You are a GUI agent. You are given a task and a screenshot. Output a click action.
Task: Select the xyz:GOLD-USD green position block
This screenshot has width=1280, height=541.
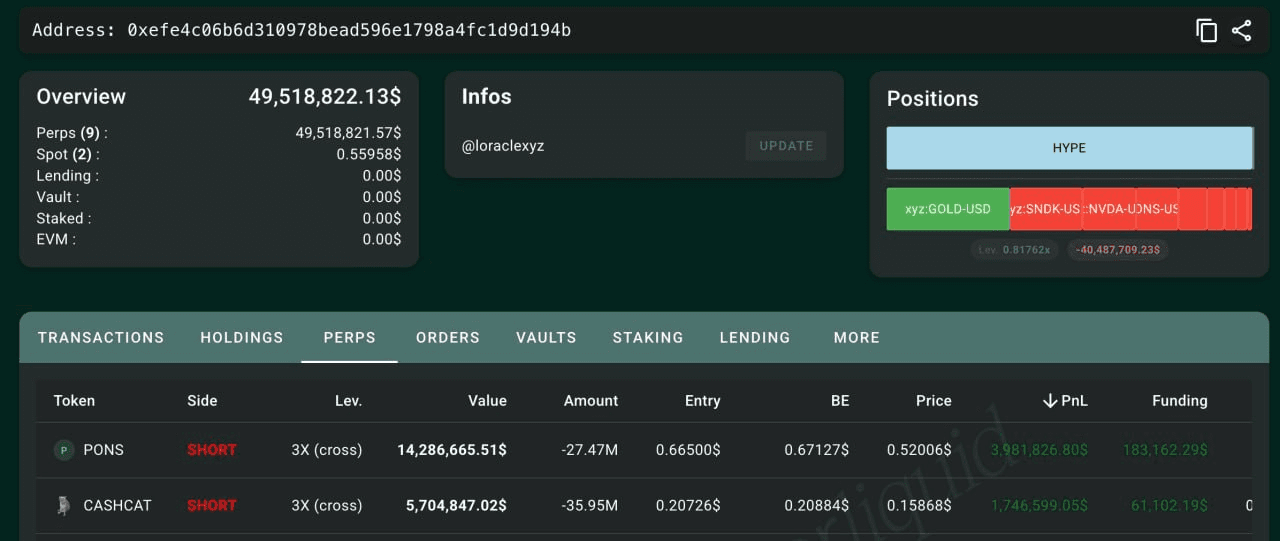(x=948, y=209)
